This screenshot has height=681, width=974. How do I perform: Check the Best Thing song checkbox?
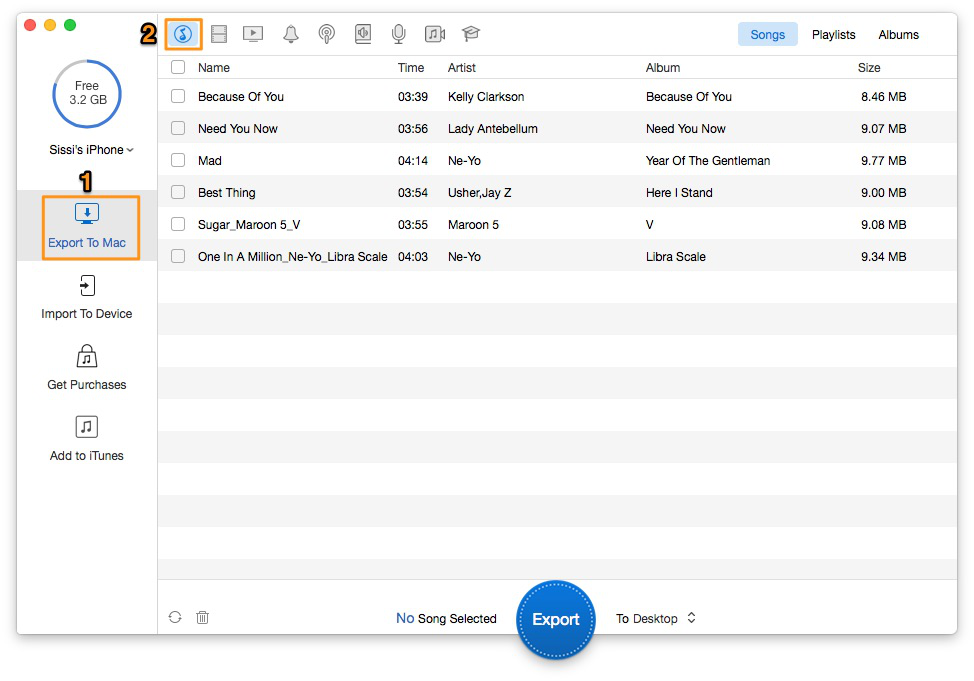point(178,192)
